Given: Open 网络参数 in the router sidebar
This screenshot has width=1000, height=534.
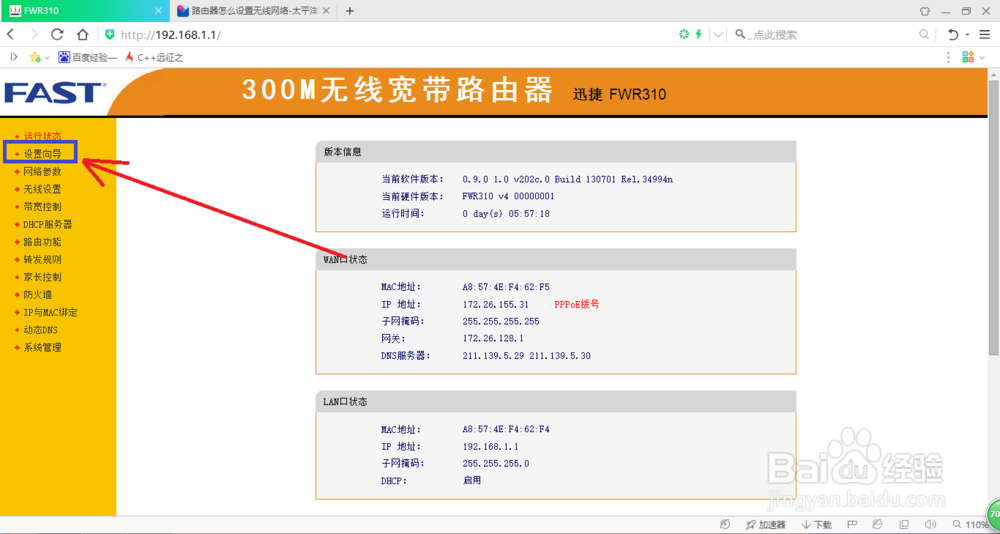Looking at the screenshot, I should coord(42,172).
